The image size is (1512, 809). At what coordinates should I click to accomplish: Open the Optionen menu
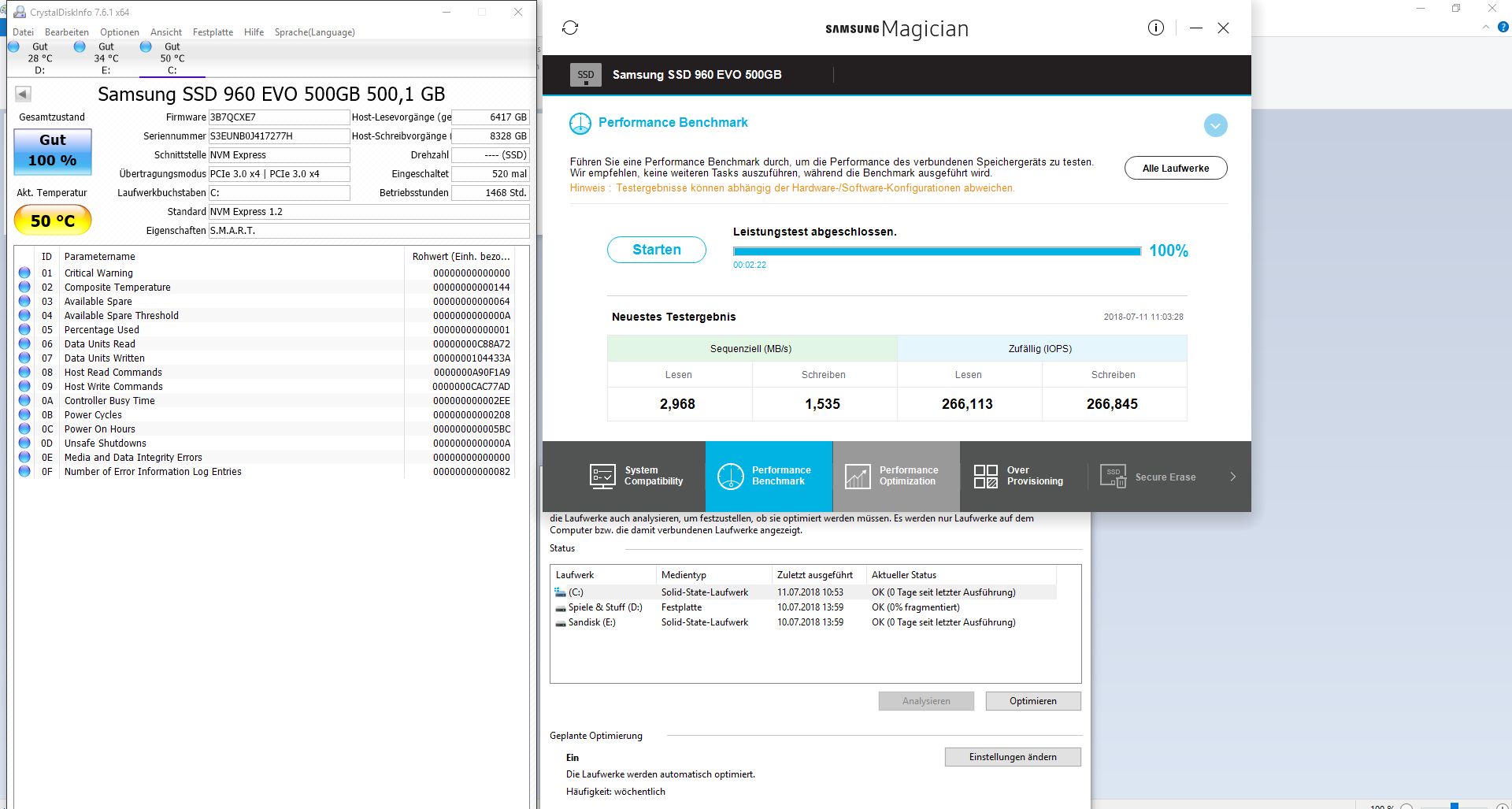point(120,32)
